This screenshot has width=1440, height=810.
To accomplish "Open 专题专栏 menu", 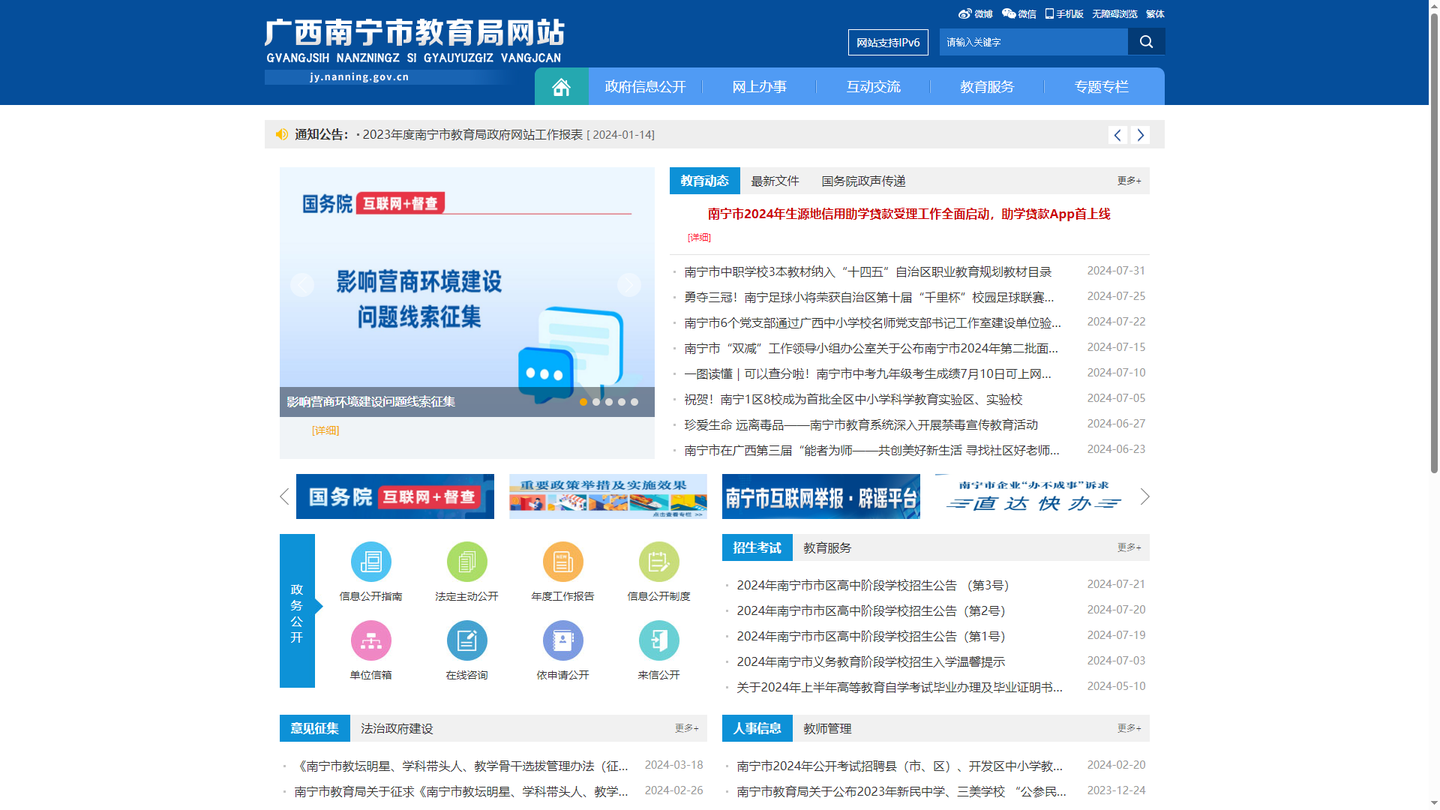I will click(x=1101, y=87).
